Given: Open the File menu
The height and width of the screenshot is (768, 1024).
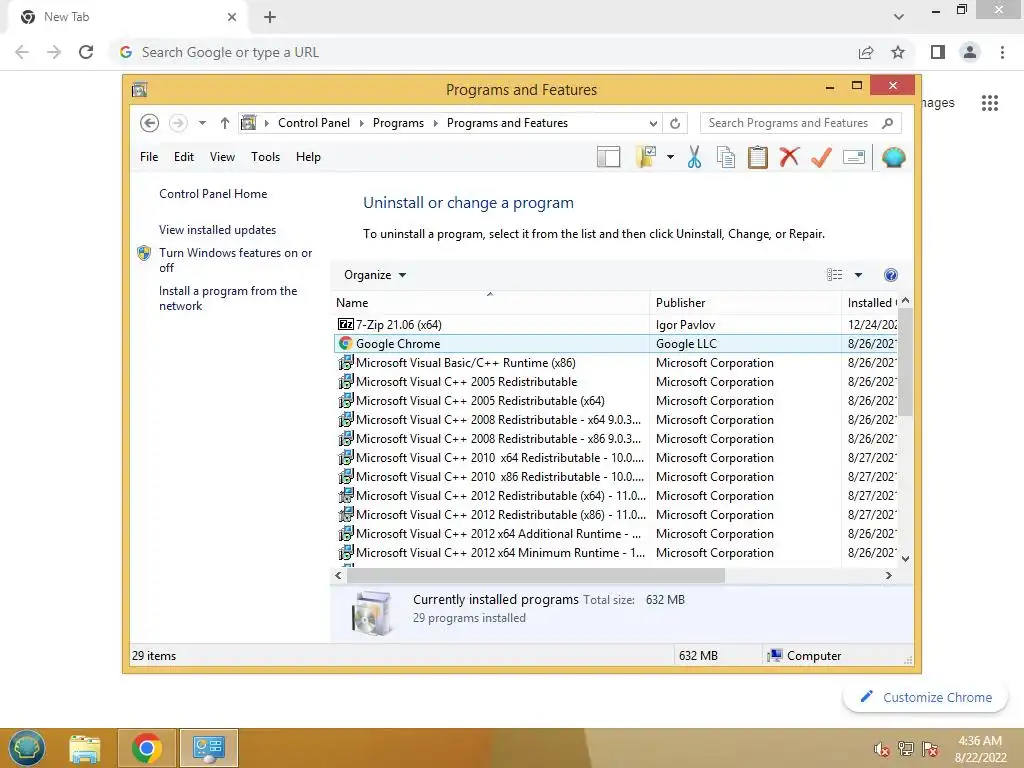Looking at the screenshot, I should tap(149, 157).
